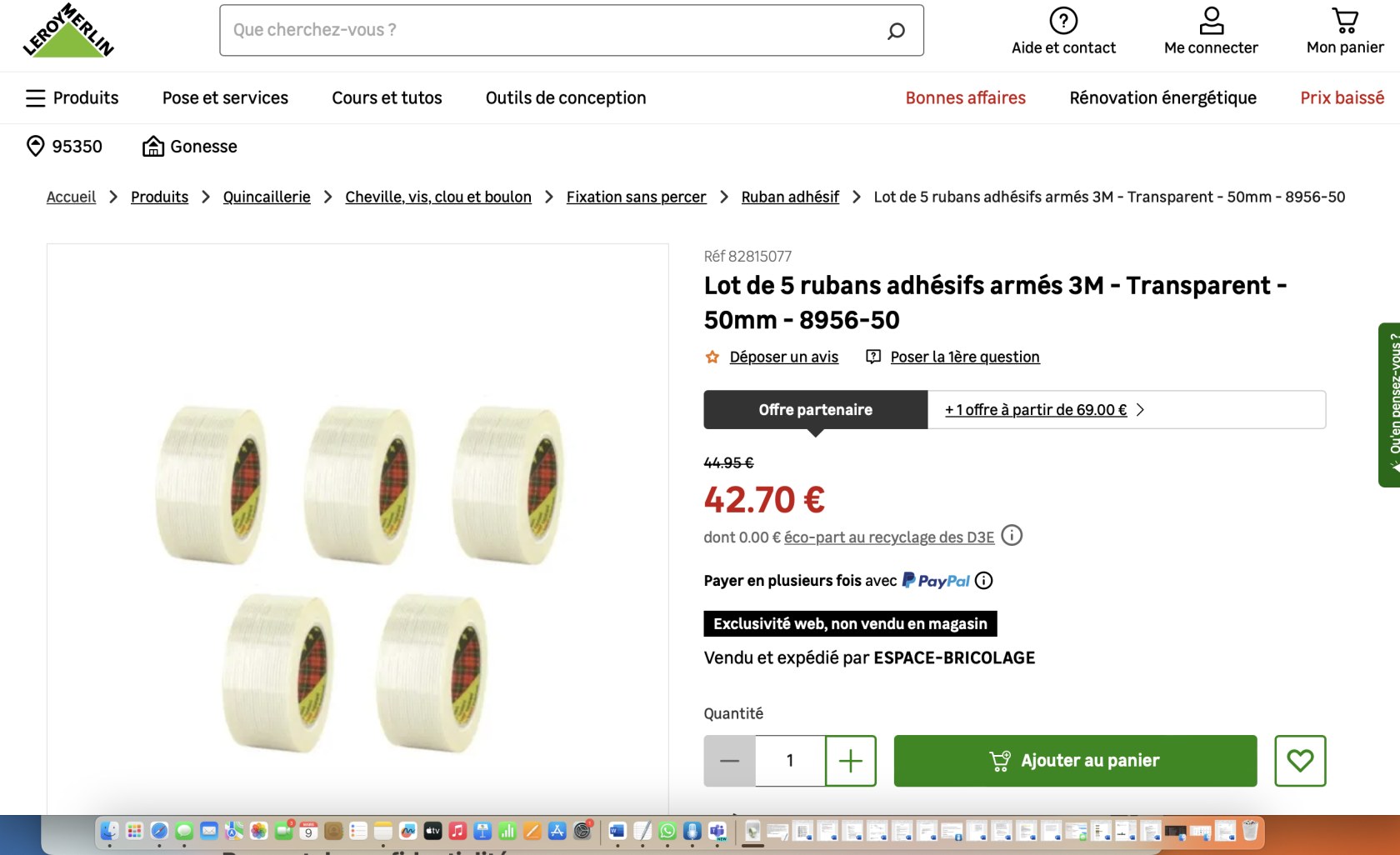Click Déposer un avis link

click(x=784, y=357)
